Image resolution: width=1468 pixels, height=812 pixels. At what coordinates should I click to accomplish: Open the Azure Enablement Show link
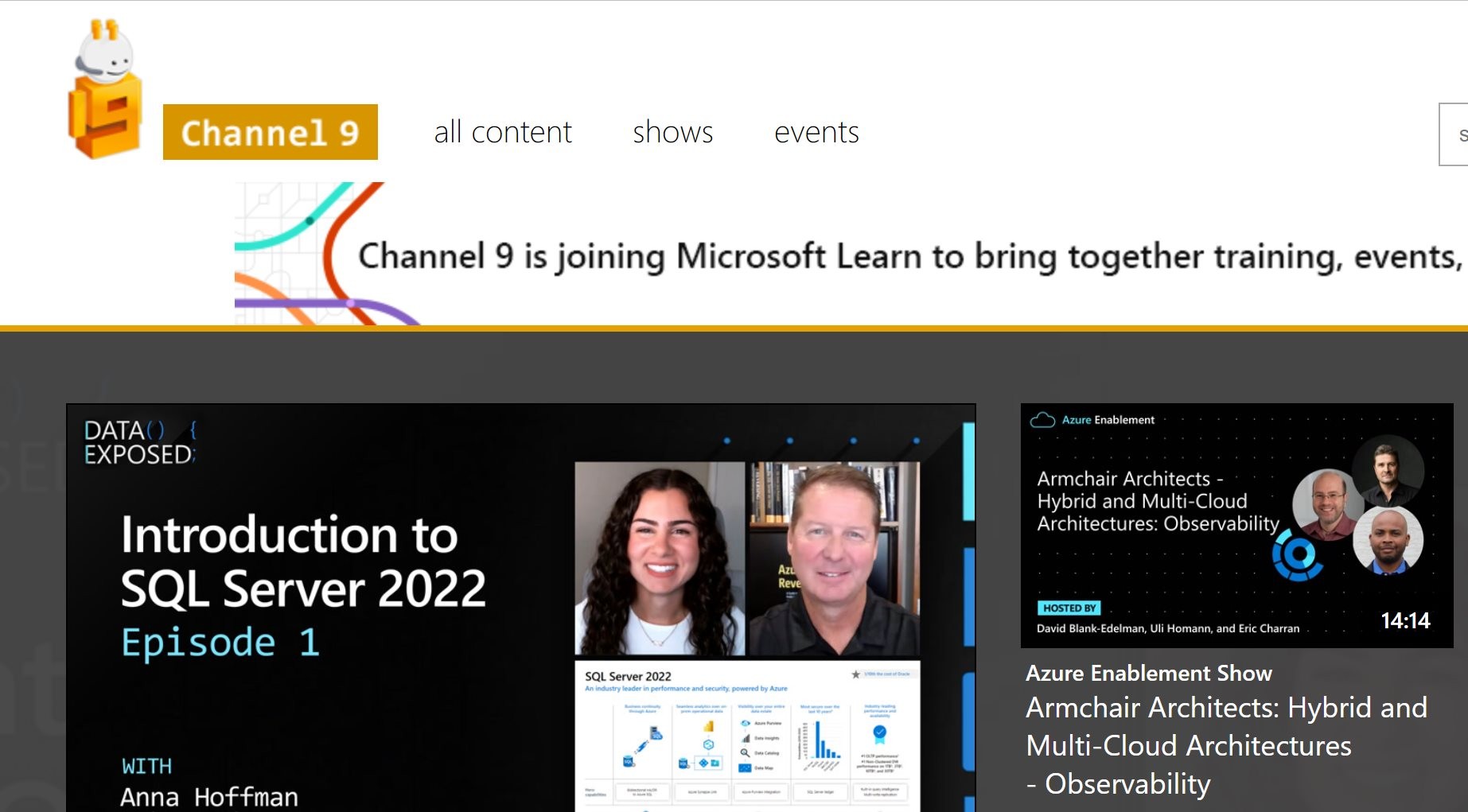tap(1148, 674)
